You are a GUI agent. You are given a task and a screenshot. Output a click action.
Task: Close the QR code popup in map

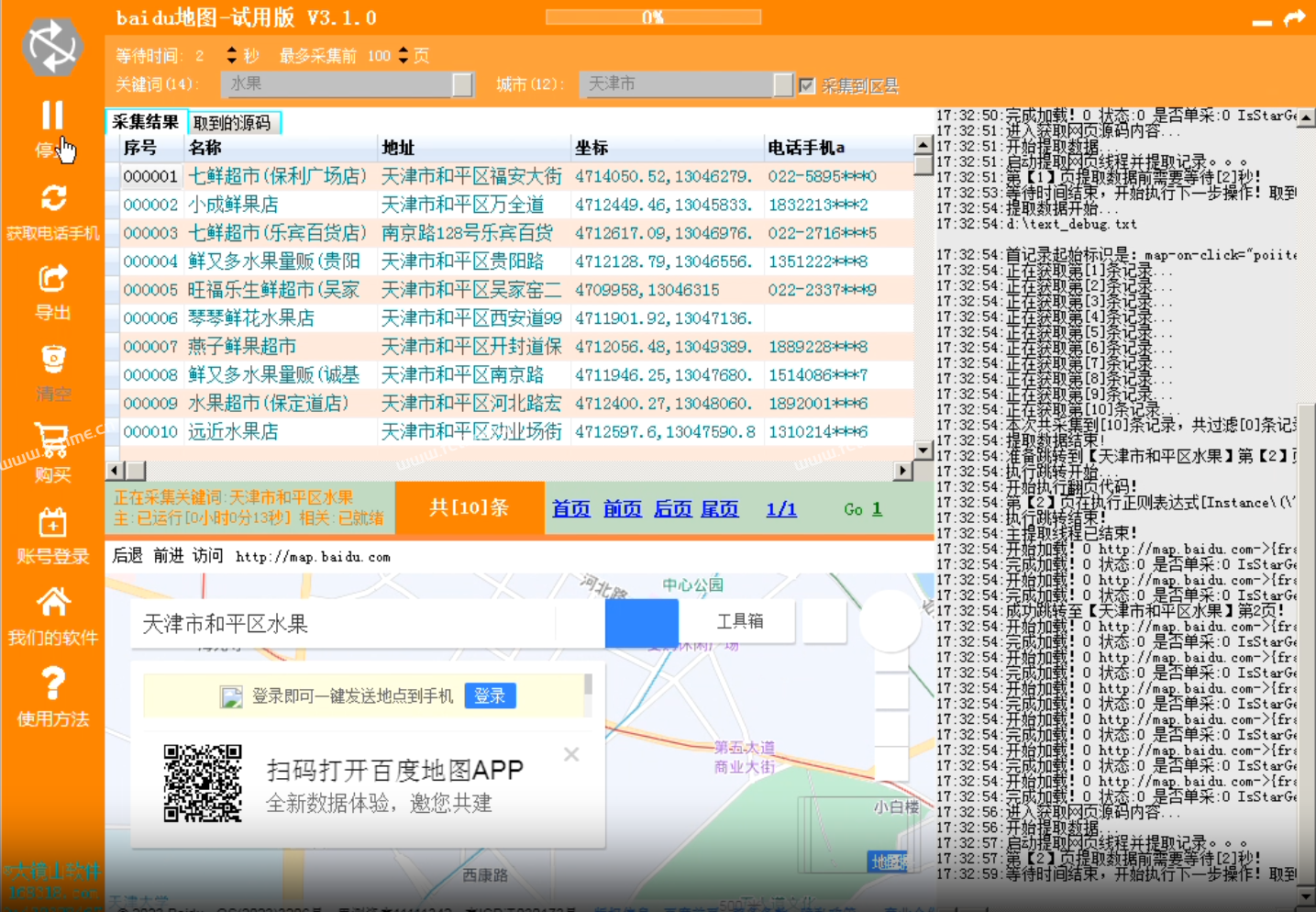(x=571, y=754)
